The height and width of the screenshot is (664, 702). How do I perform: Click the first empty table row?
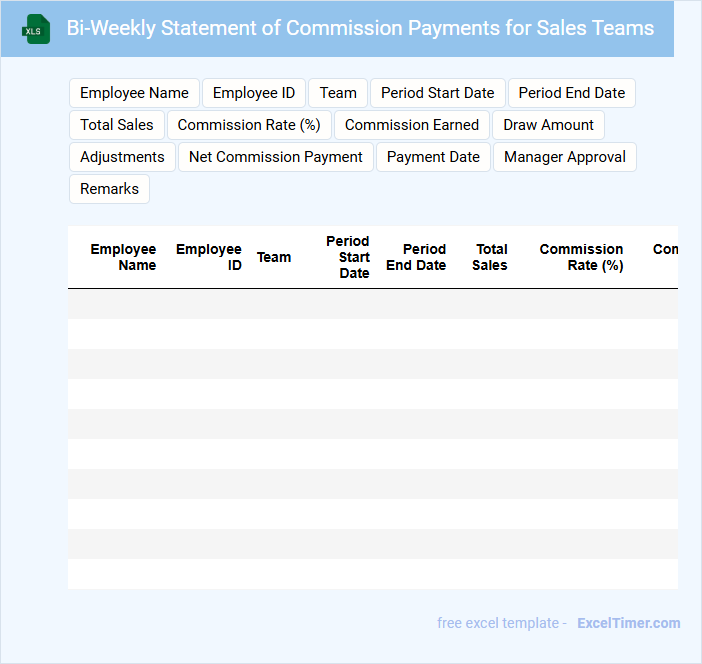pos(372,304)
